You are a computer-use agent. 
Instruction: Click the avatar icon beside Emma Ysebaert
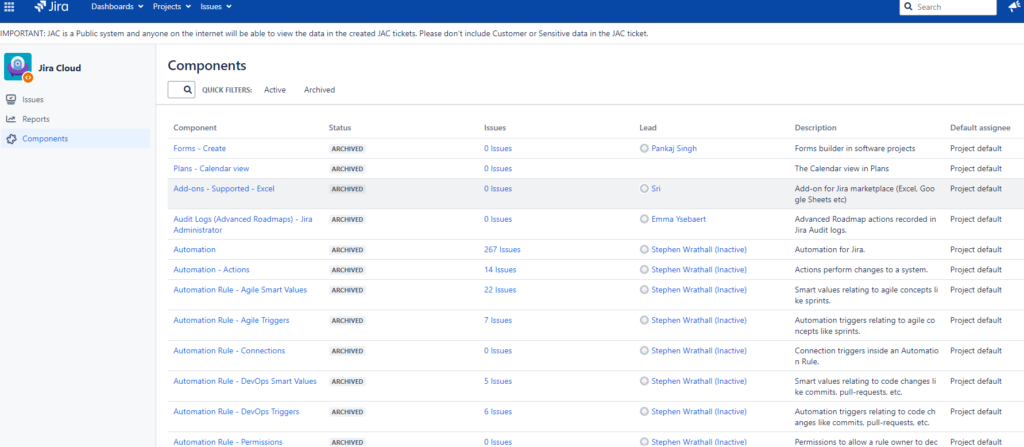click(x=645, y=219)
